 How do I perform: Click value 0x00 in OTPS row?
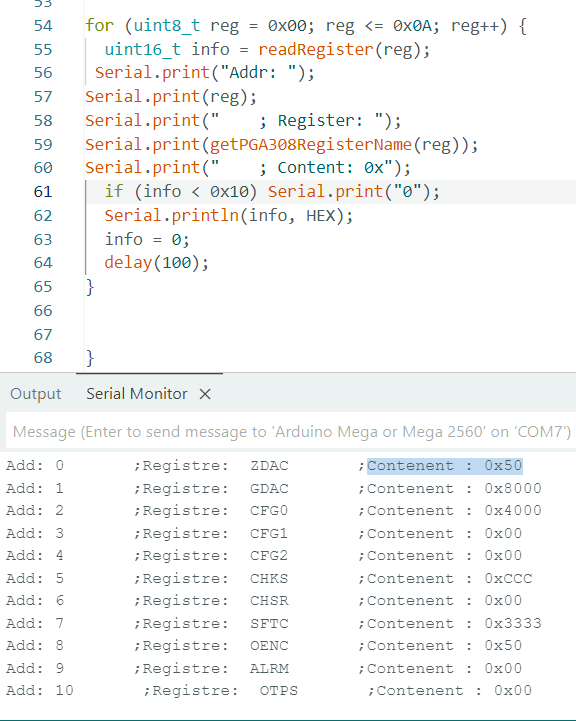click(x=513, y=691)
